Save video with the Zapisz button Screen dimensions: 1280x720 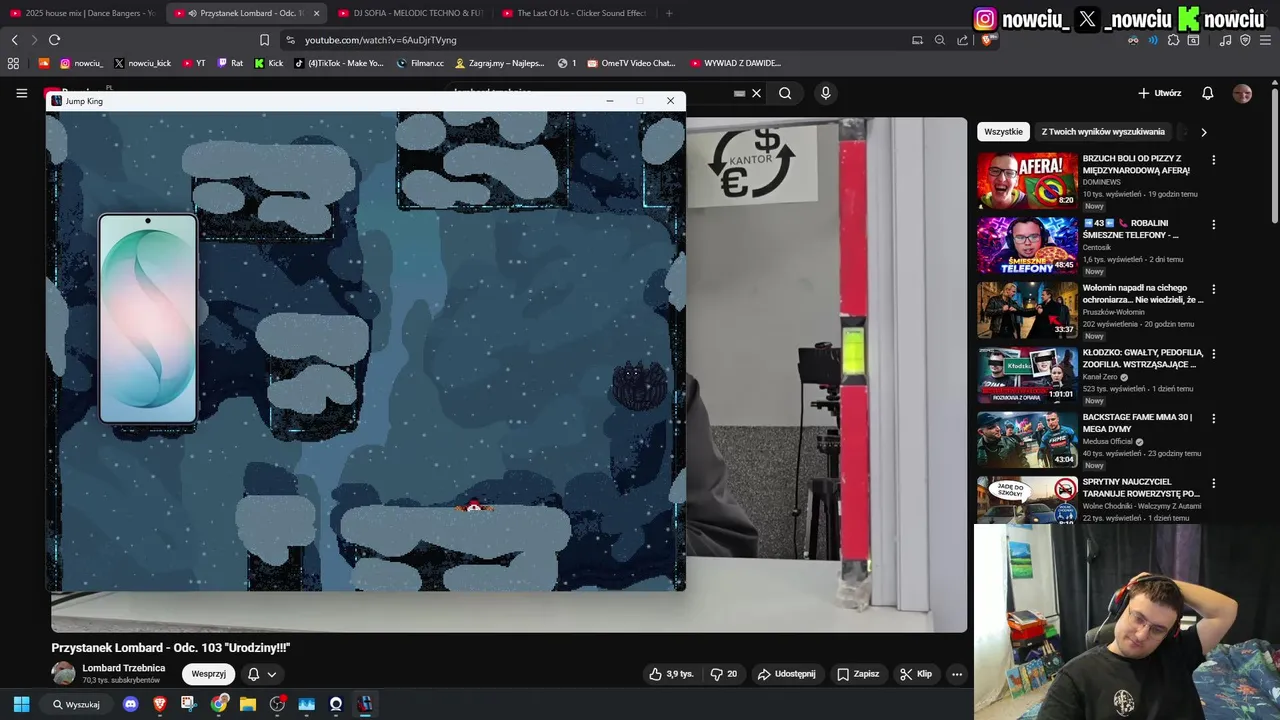tap(858, 674)
